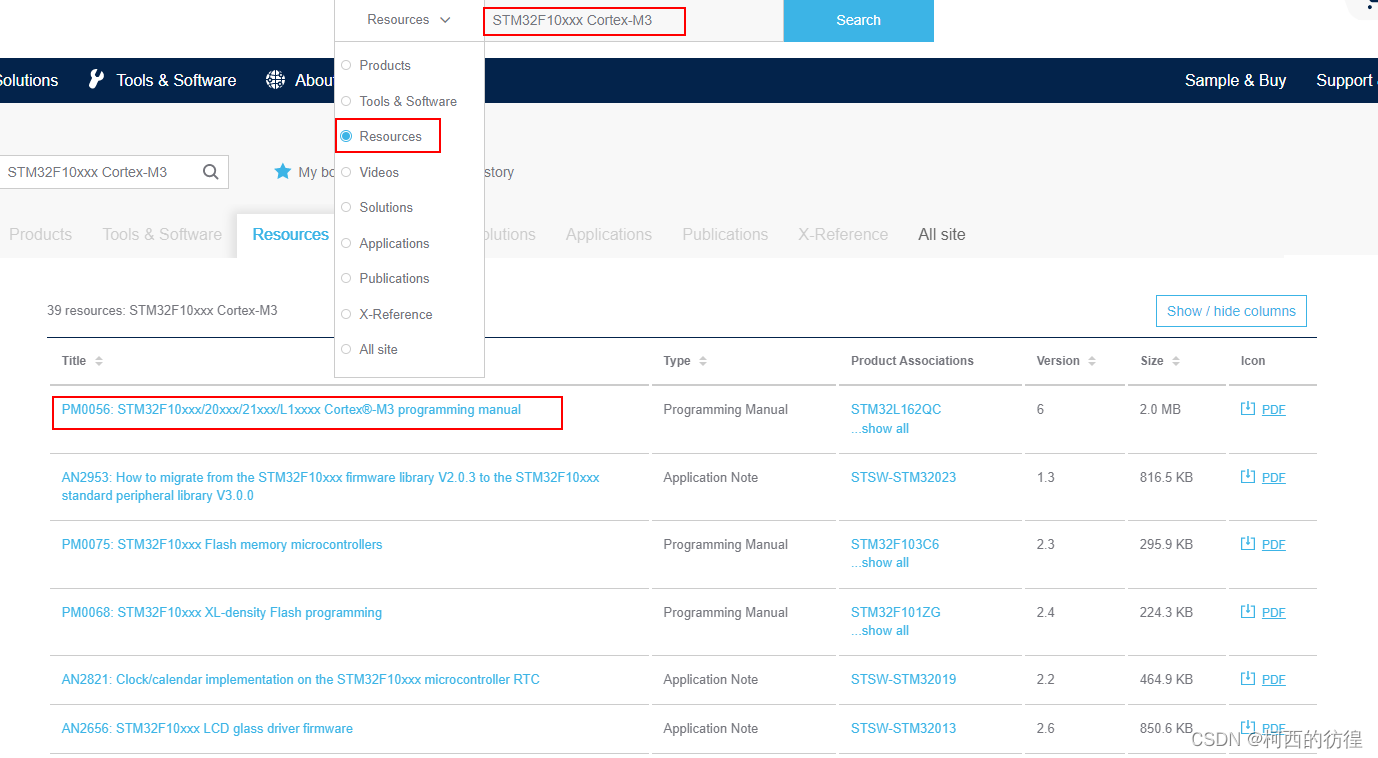Open the STSW-STM32023 product link

click(903, 477)
